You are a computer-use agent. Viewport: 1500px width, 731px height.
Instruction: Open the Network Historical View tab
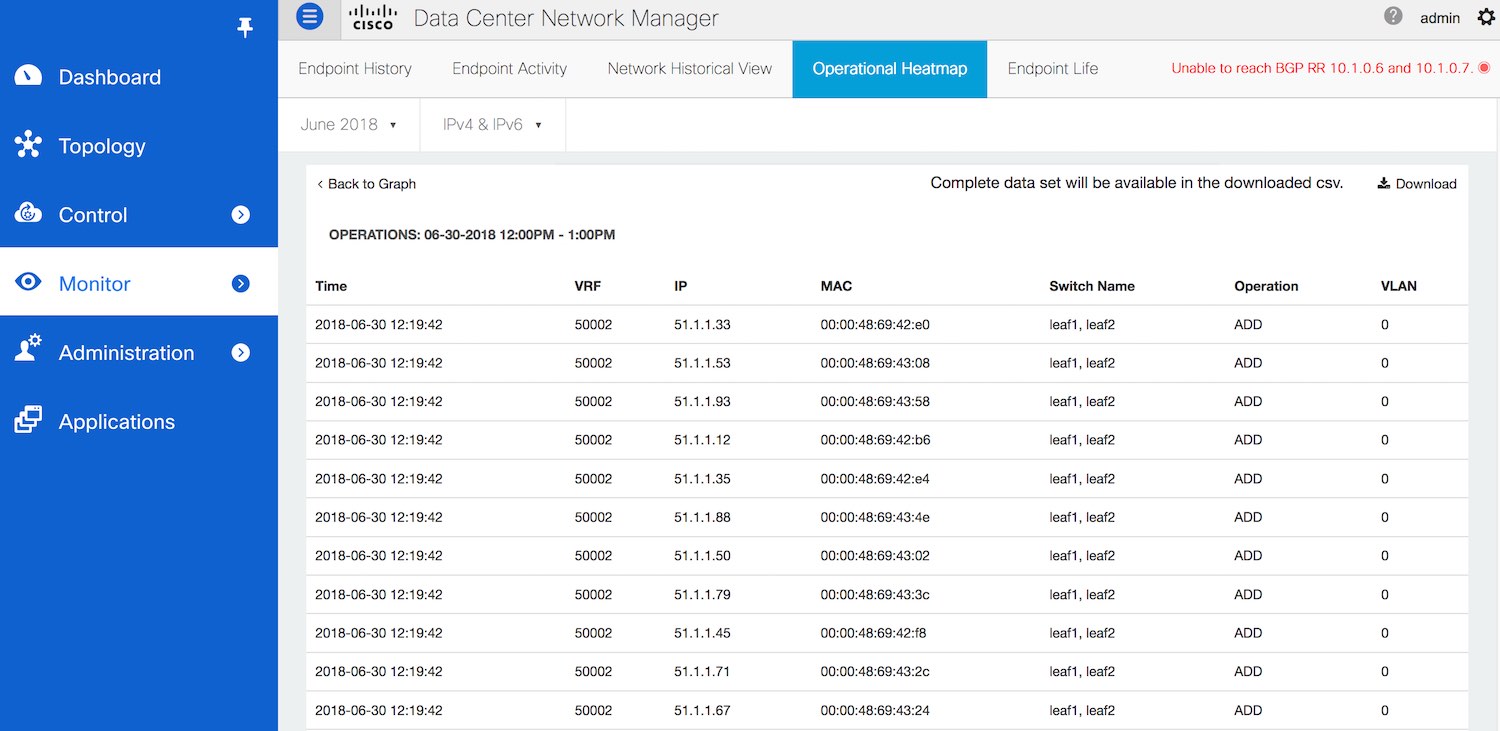tap(689, 69)
